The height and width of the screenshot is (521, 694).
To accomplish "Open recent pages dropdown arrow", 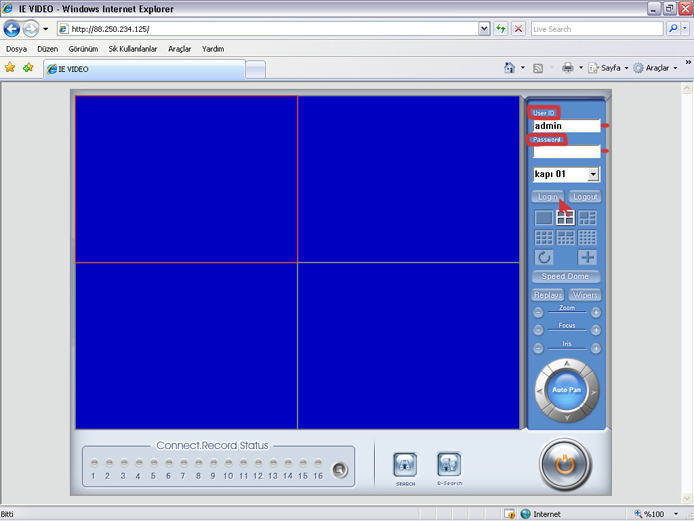I will coord(46,29).
